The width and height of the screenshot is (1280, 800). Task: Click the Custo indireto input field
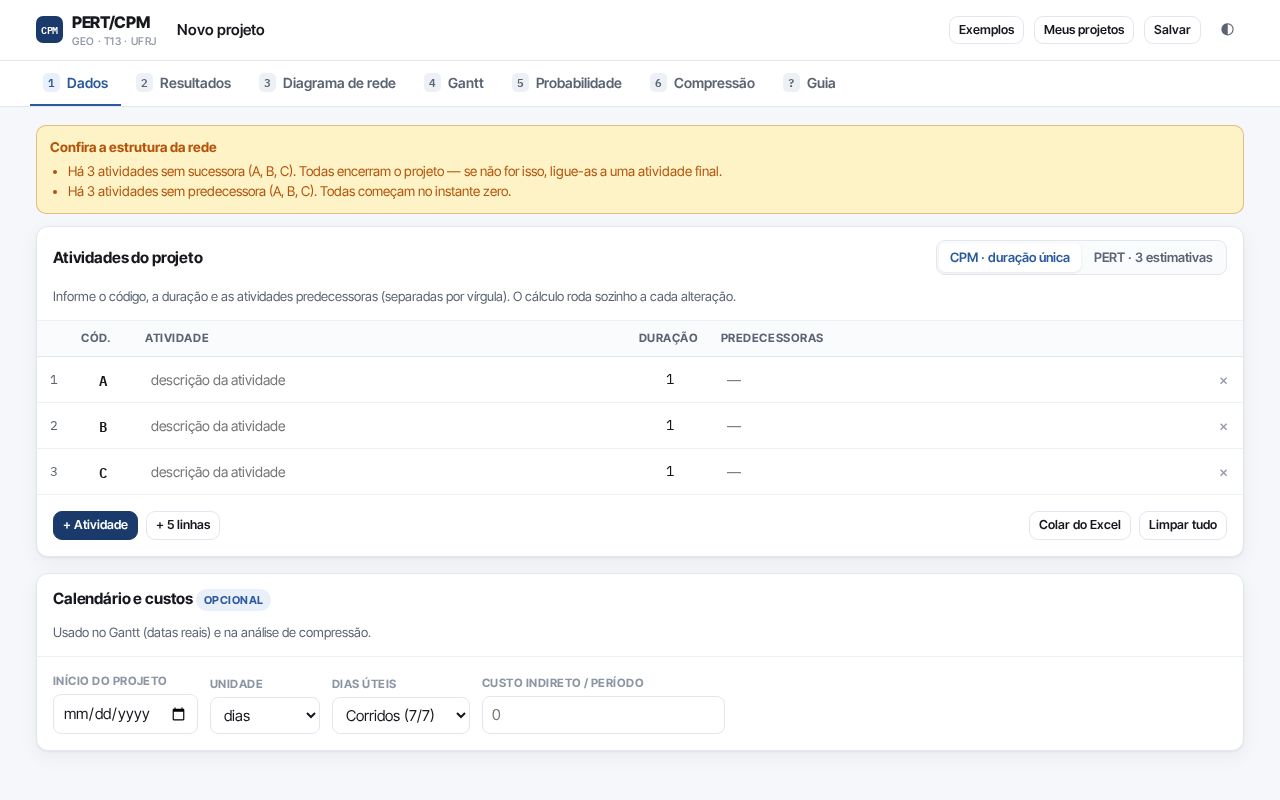[603, 715]
